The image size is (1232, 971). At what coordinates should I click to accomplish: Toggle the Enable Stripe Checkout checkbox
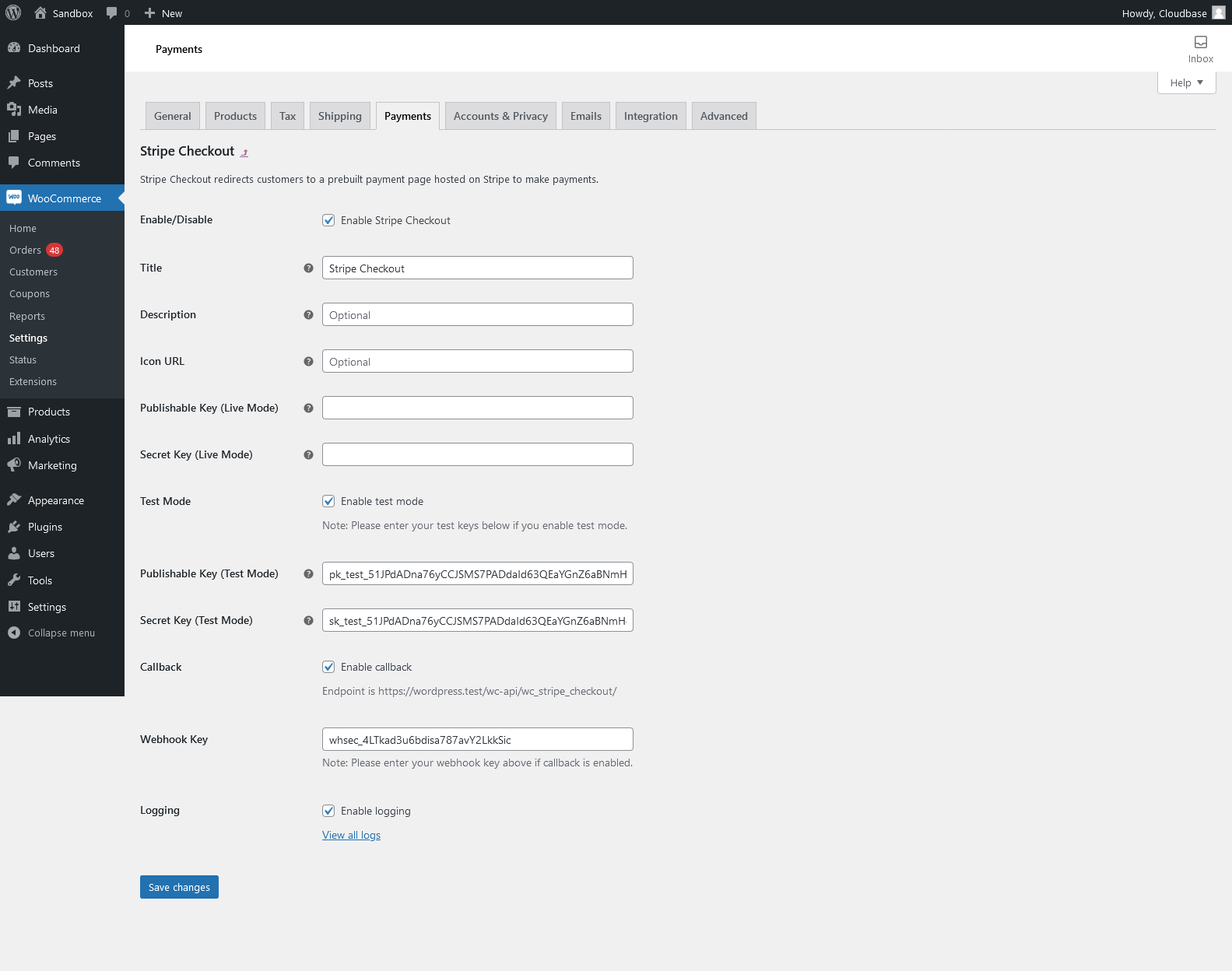pyautogui.click(x=328, y=220)
